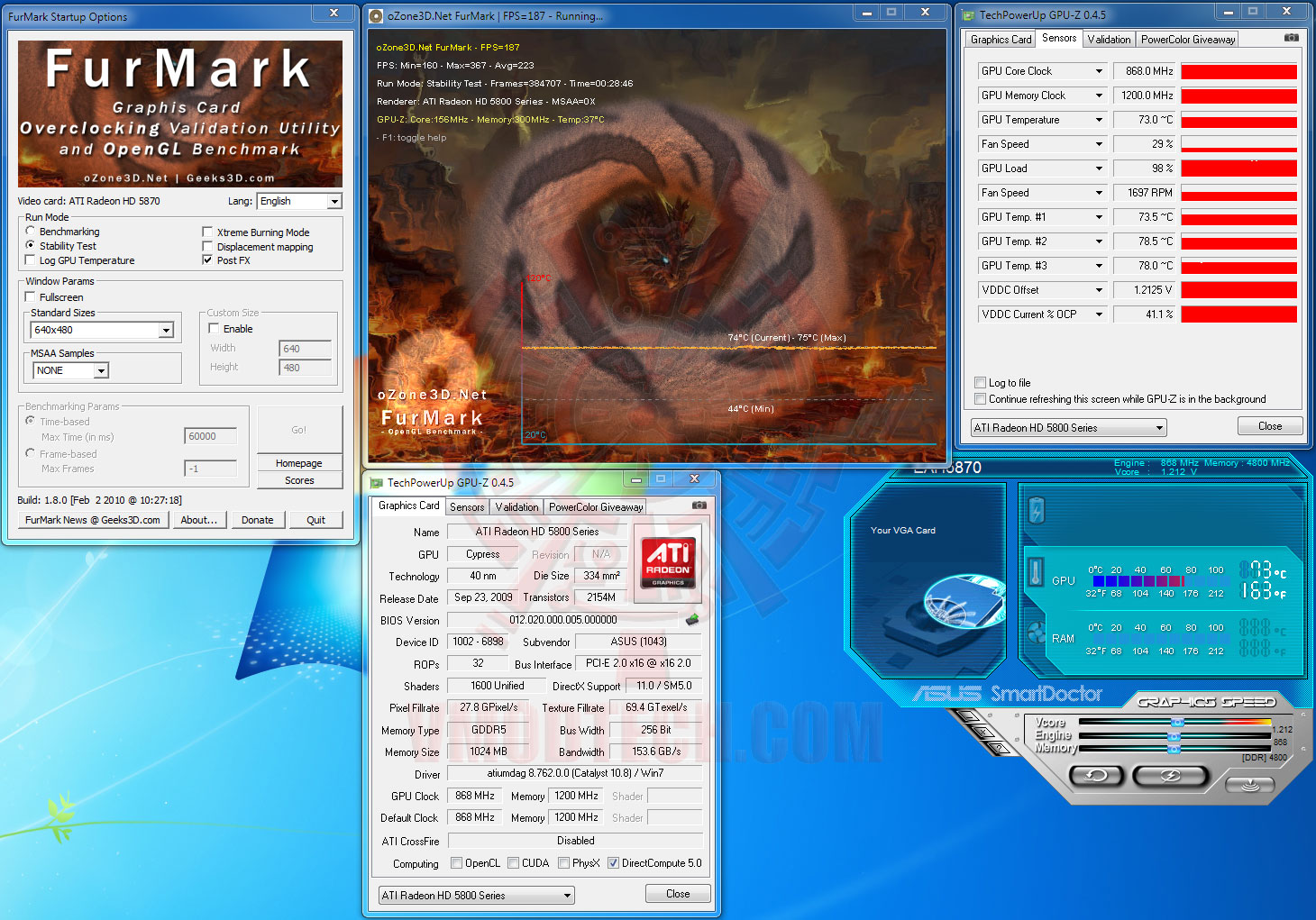The image size is (1316, 920).
Task: Open the FurMark Homepage button
Action: tap(299, 463)
